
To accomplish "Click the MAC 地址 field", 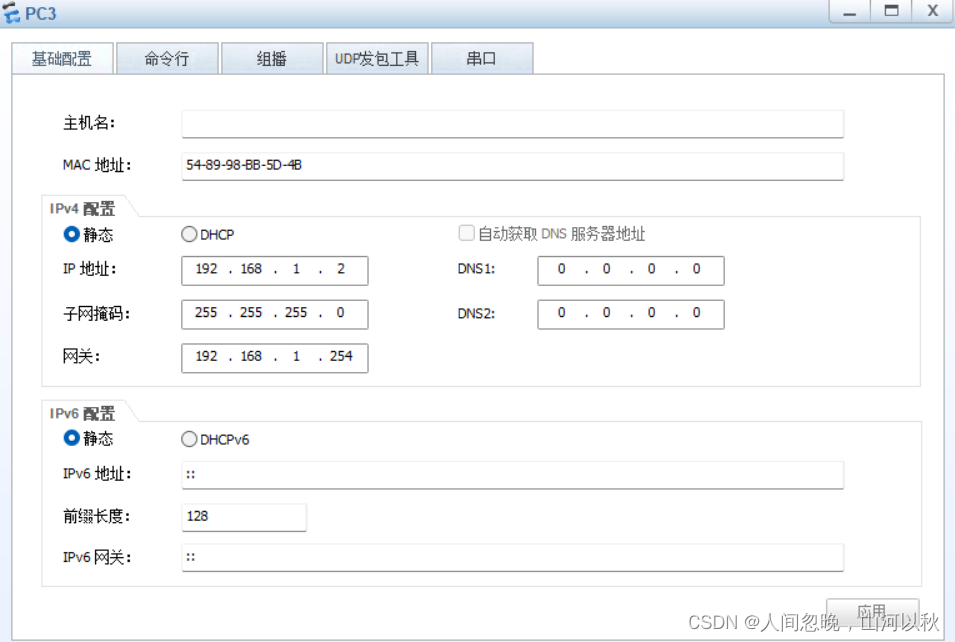I will 512,166.
